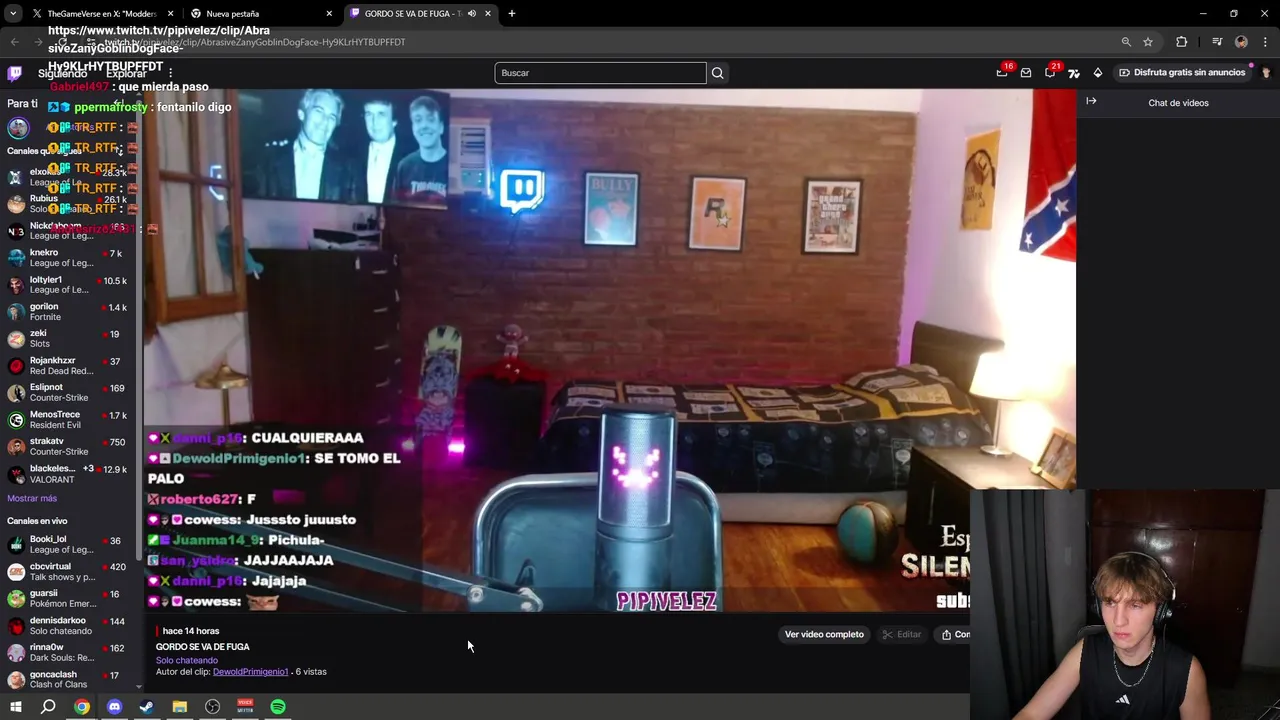The height and width of the screenshot is (720, 1280).
Task: Open gorilon Fortnite channel
Action: [68, 312]
